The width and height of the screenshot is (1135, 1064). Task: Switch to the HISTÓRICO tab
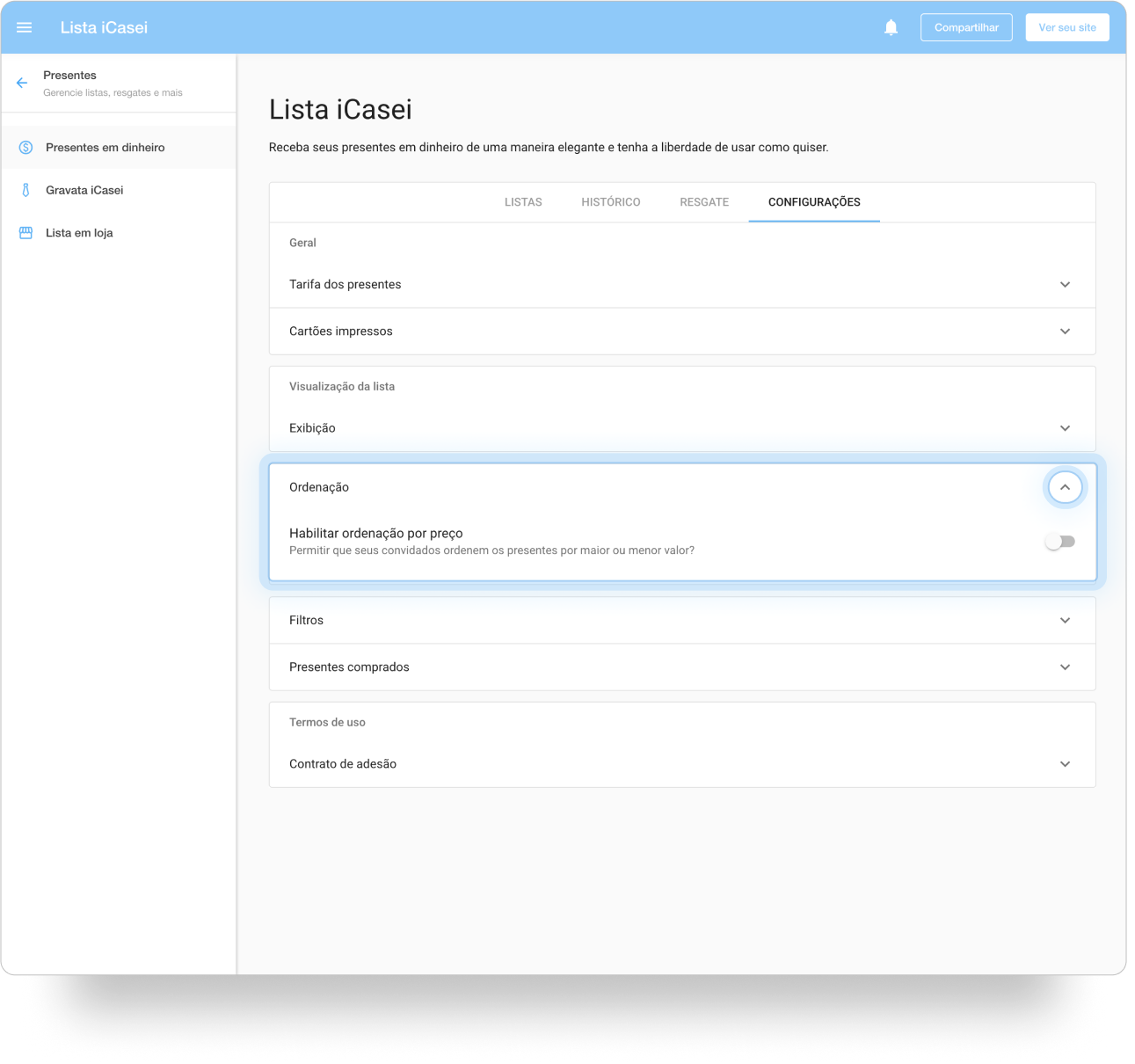coord(611,202)
